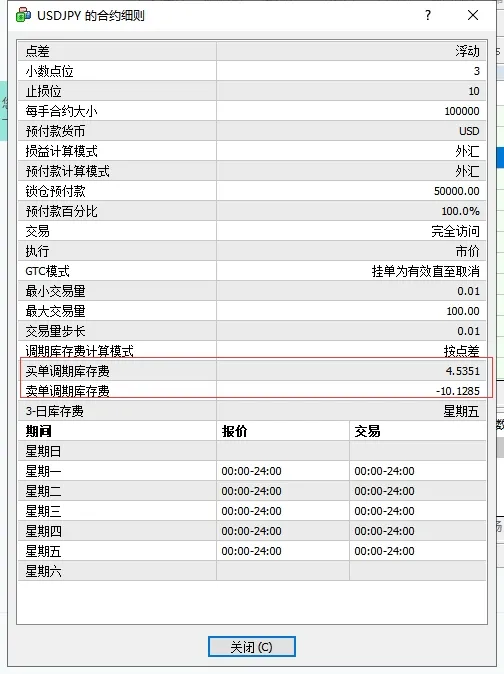Select the 交易量步长 label
This screenshot has height=674, width=504.
55,331
